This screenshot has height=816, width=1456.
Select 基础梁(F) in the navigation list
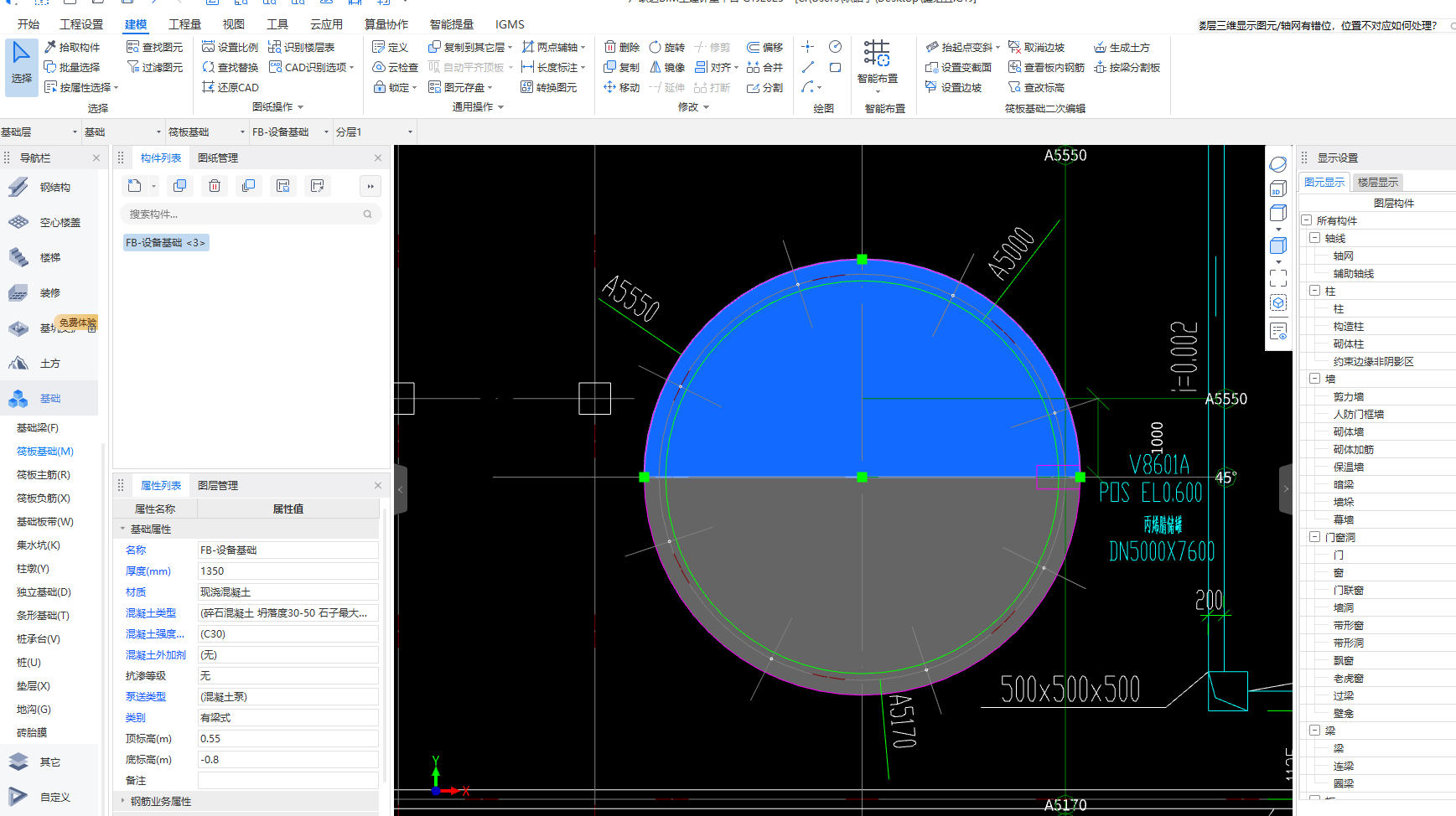pos(38,427)
